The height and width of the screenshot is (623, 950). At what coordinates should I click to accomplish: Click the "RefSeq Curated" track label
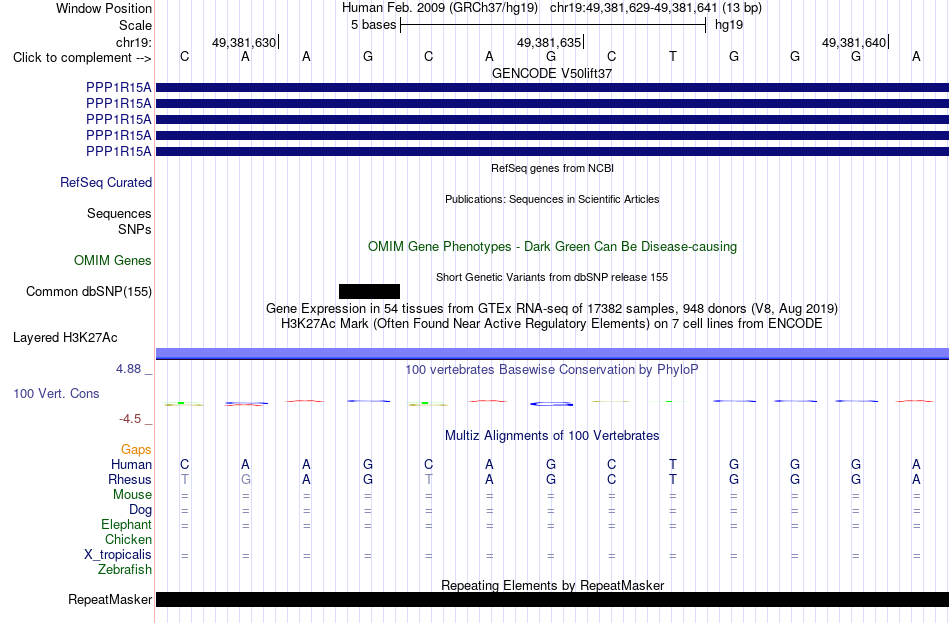point(106,182)
